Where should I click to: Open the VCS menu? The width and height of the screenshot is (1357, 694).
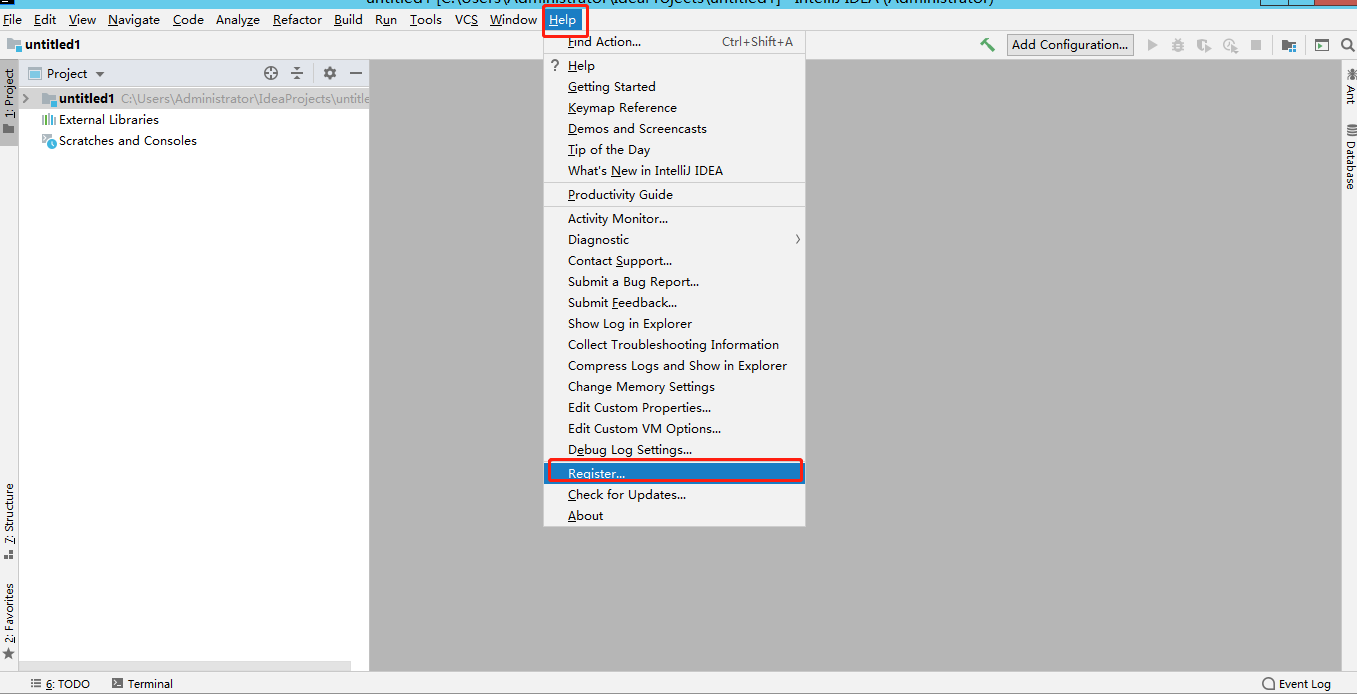[x=466, y=20]
